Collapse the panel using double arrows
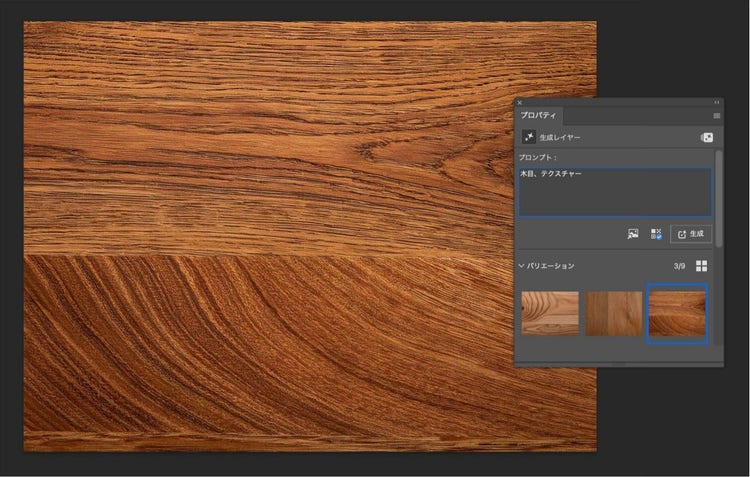This screenshot has height=477, width=750. point(716,102)
